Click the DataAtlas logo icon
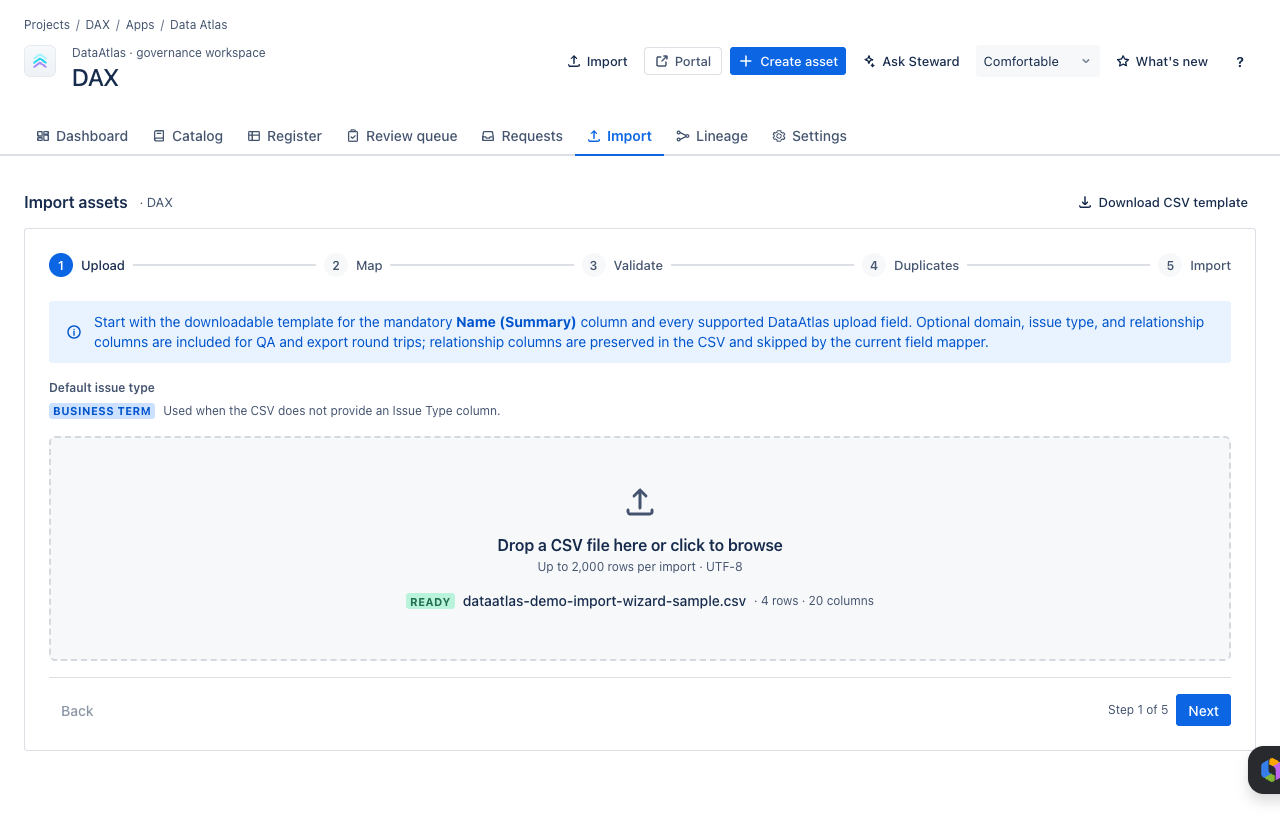The width and height of the screenshot is (1280, 814). point(40,61)
